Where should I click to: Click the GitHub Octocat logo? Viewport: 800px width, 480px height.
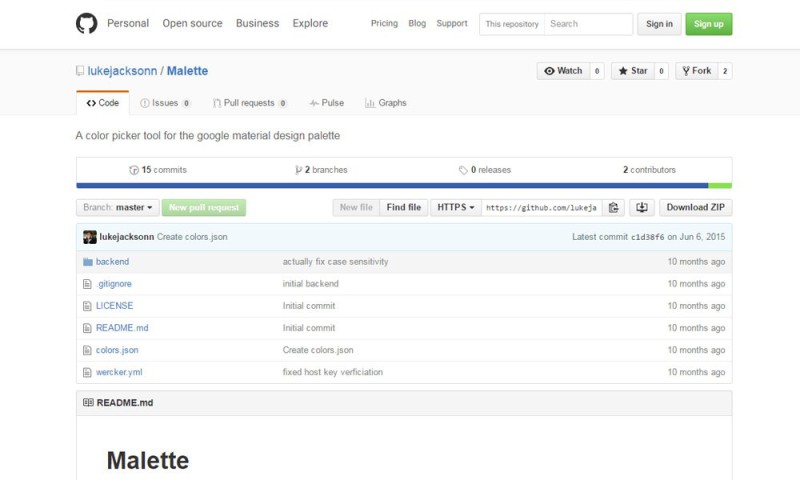pos(87,23)
